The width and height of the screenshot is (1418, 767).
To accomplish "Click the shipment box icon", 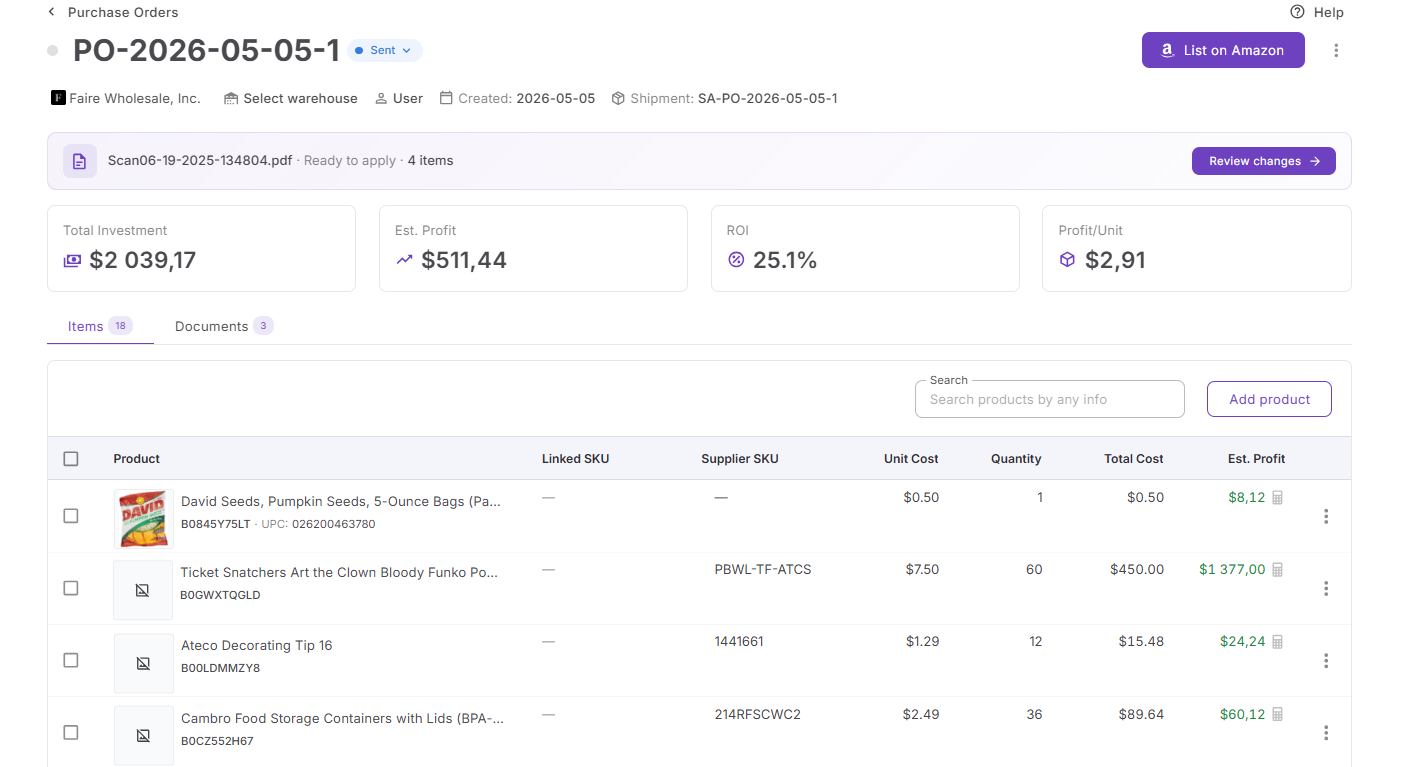I will [618, 98].
